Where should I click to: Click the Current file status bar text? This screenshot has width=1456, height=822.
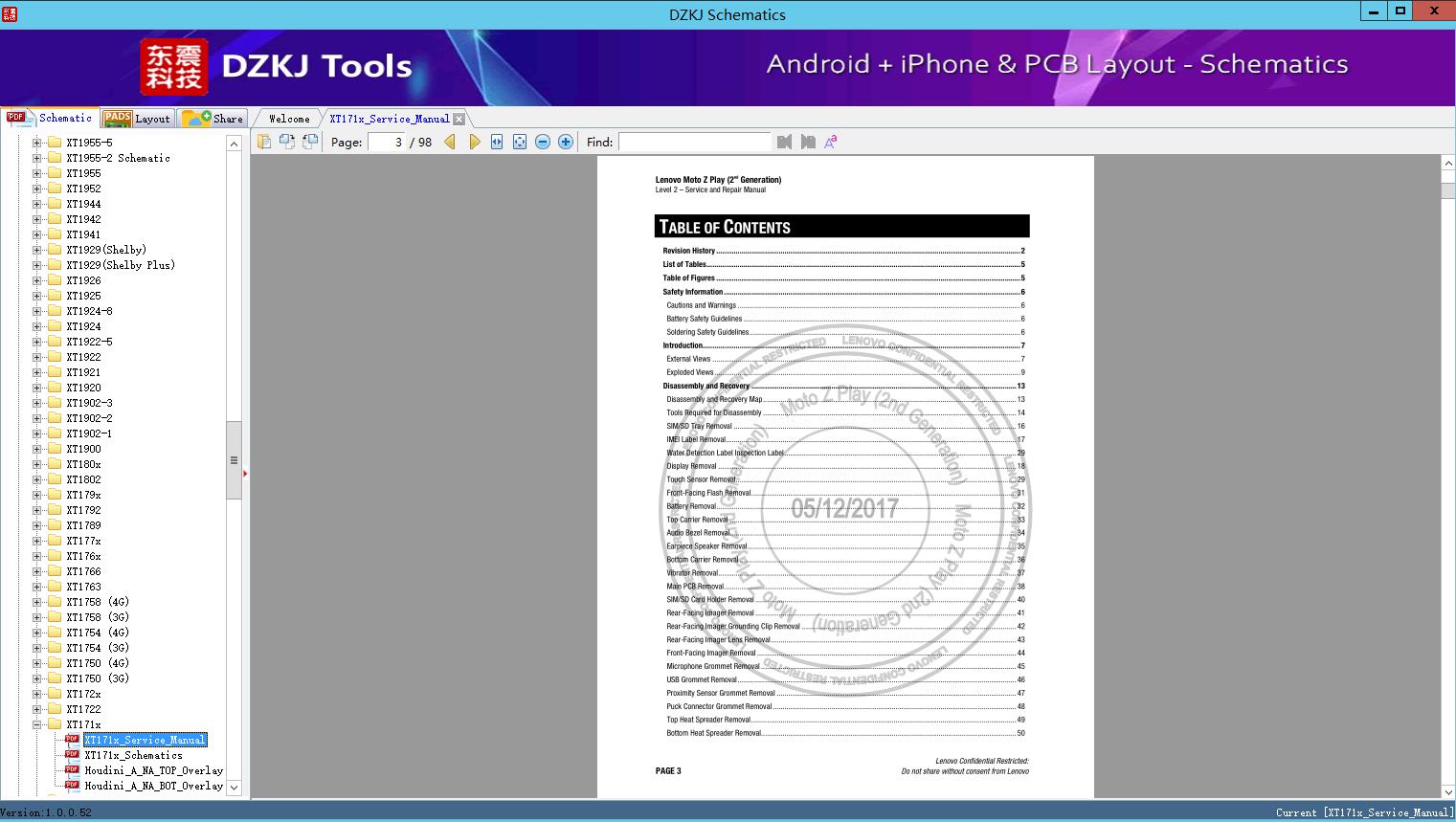click(1365, 813)
